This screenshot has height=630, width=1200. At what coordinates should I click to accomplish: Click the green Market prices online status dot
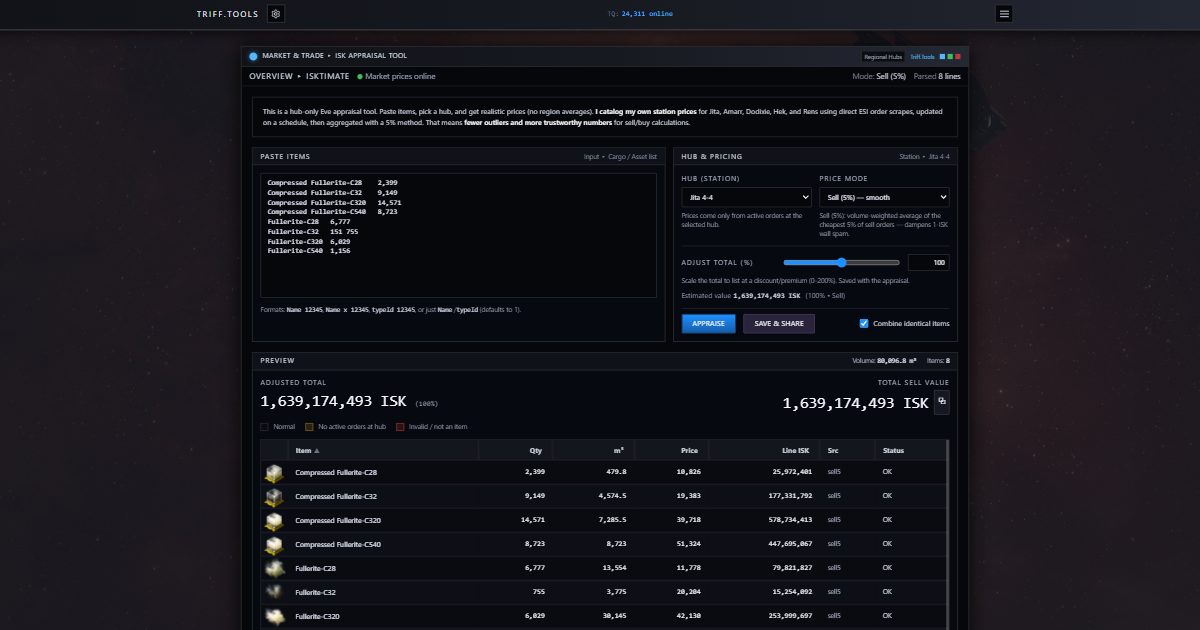click(360, 76)
